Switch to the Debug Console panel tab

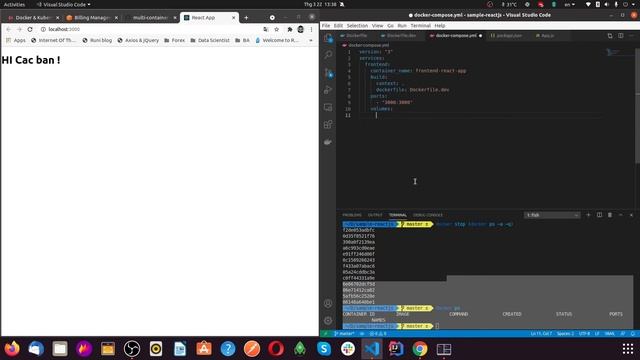(x=428, y=215)
